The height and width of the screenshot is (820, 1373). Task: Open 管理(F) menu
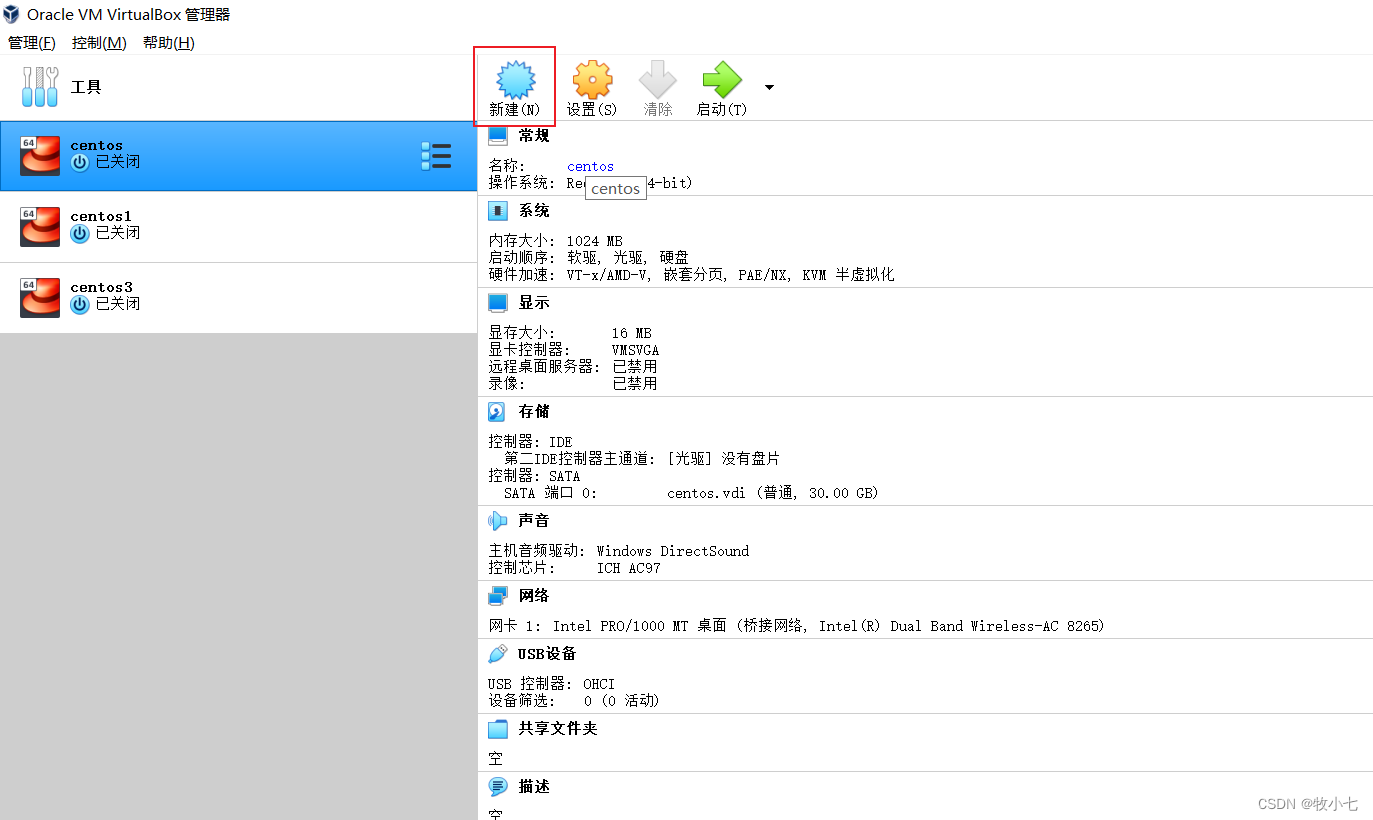(x=32, y=42)
